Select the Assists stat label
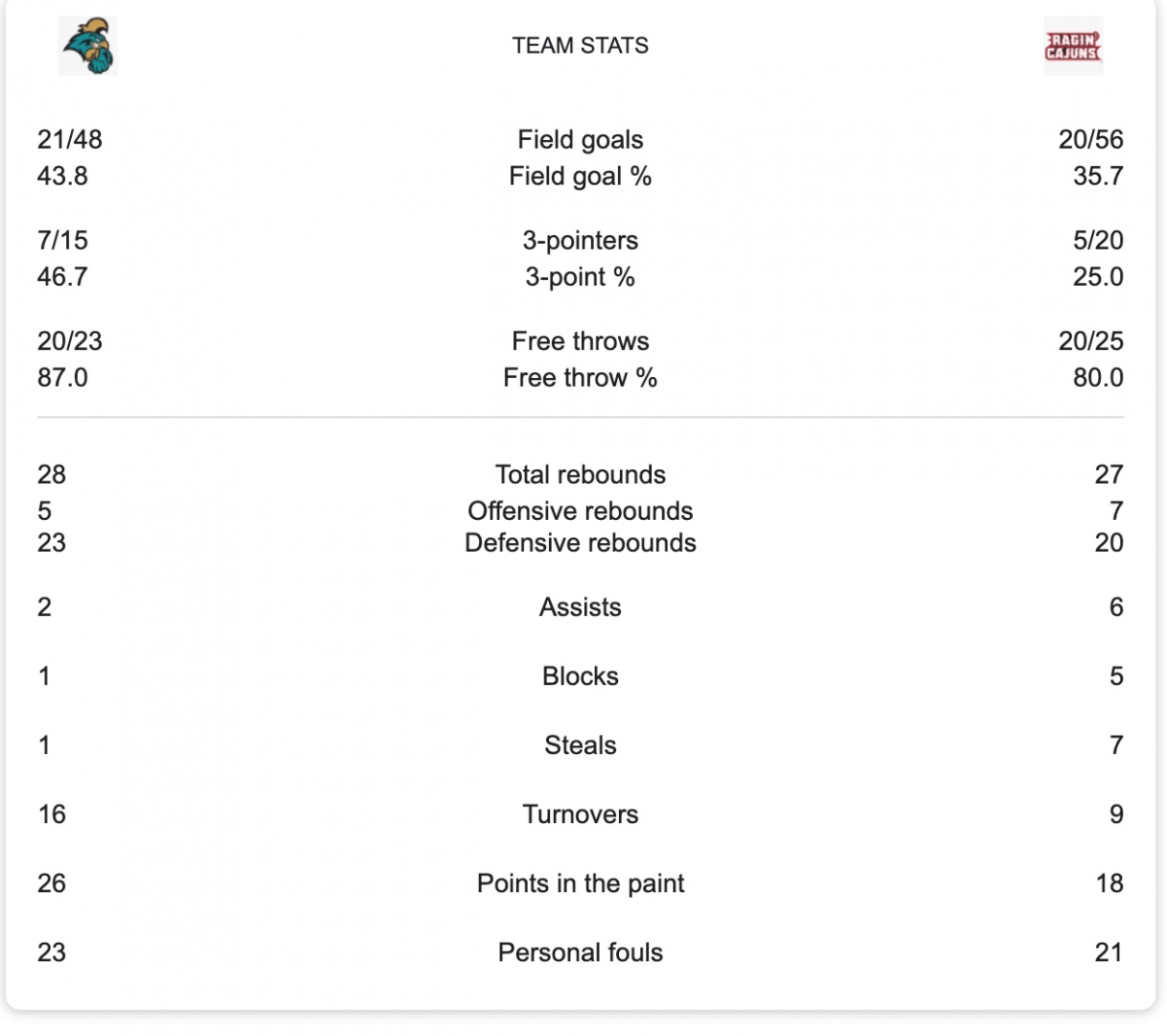1167x1036 pixels. (x=580, y=607)
